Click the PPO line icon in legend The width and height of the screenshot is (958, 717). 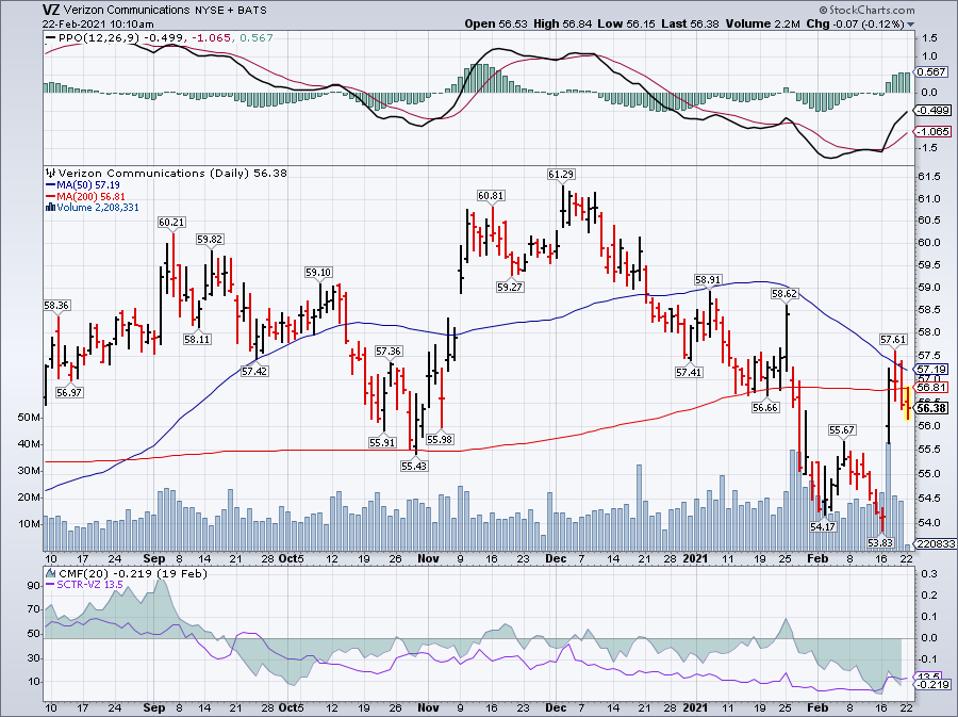point(51,38)
